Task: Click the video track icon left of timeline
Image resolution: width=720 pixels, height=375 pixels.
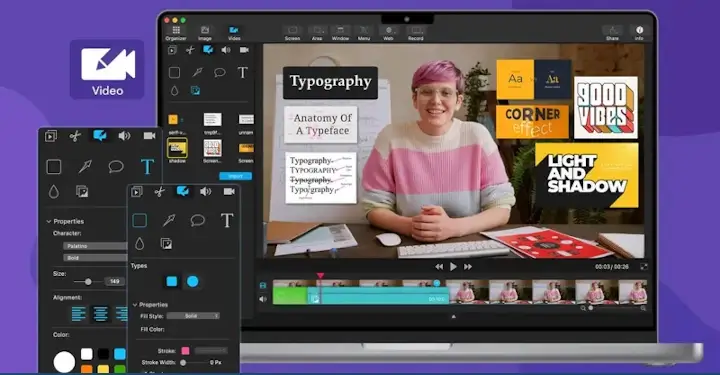Action: [x=263, y=285]
